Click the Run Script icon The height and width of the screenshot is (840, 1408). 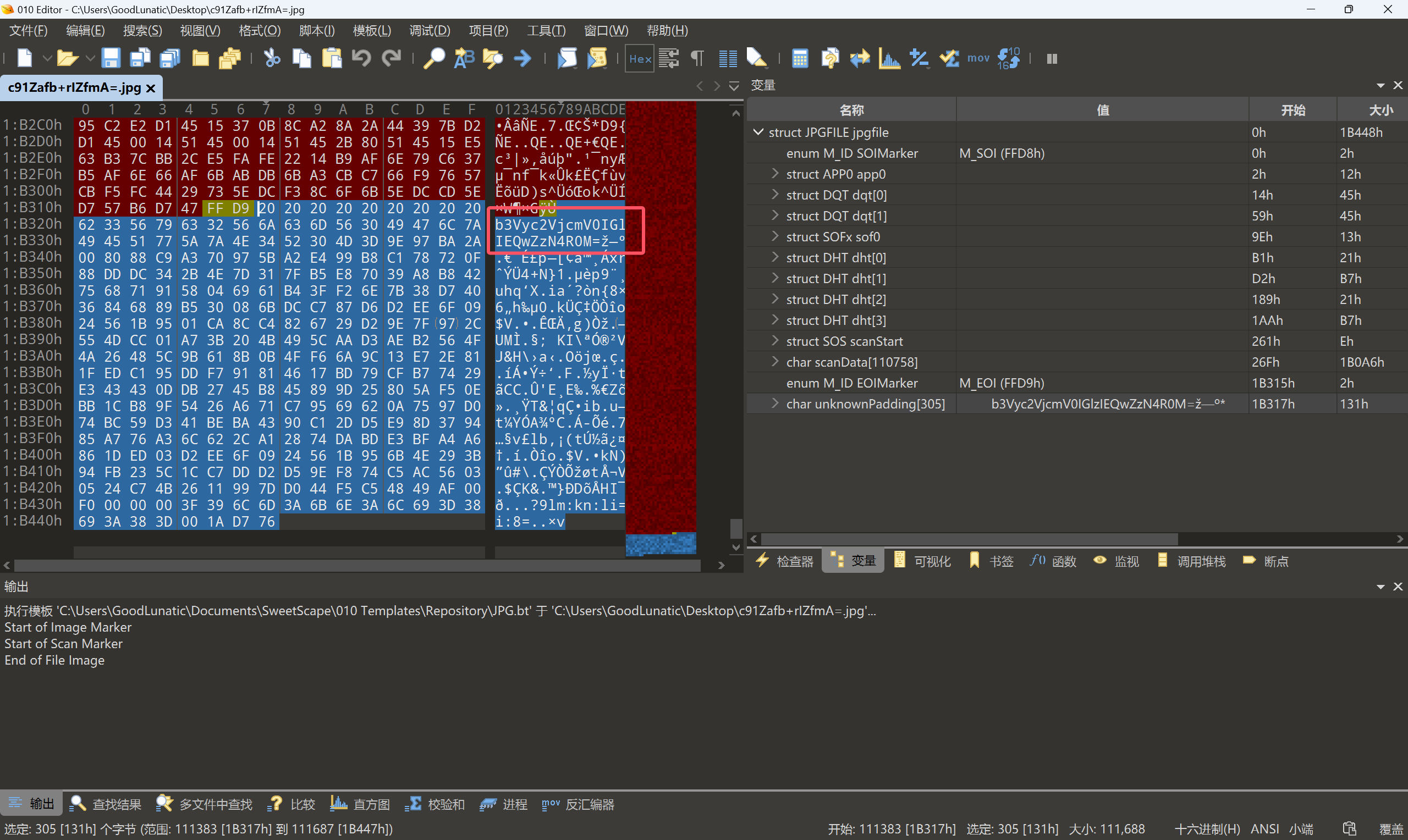click(567, 58)
